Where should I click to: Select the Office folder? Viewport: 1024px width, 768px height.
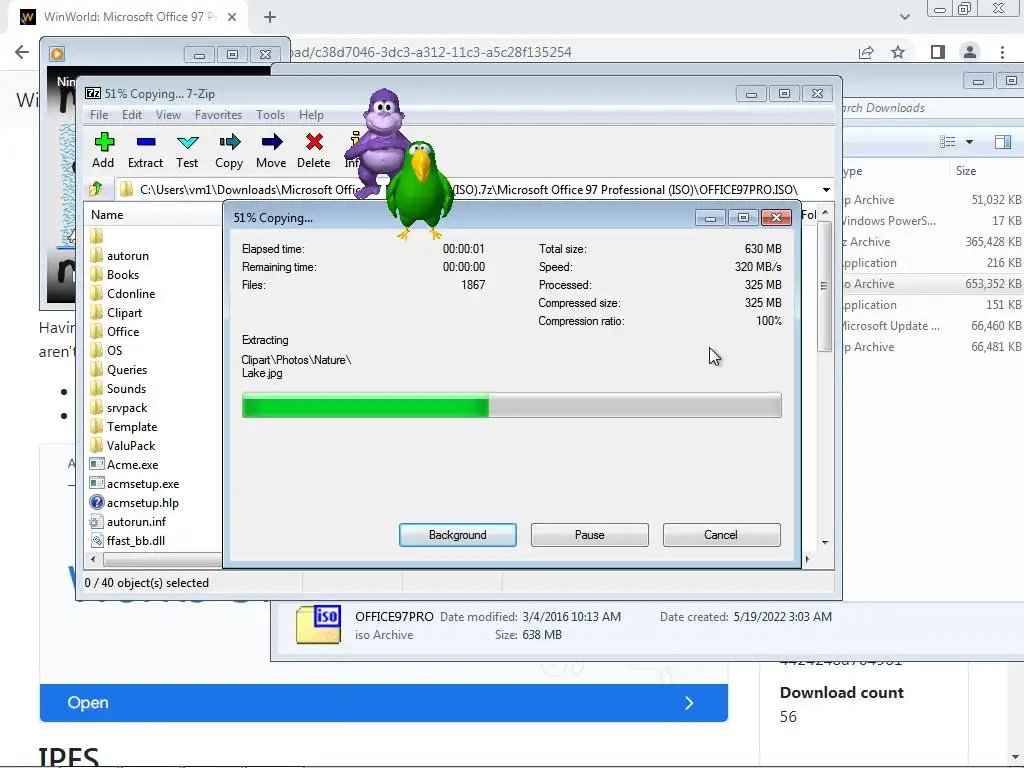tap(123, 332)
